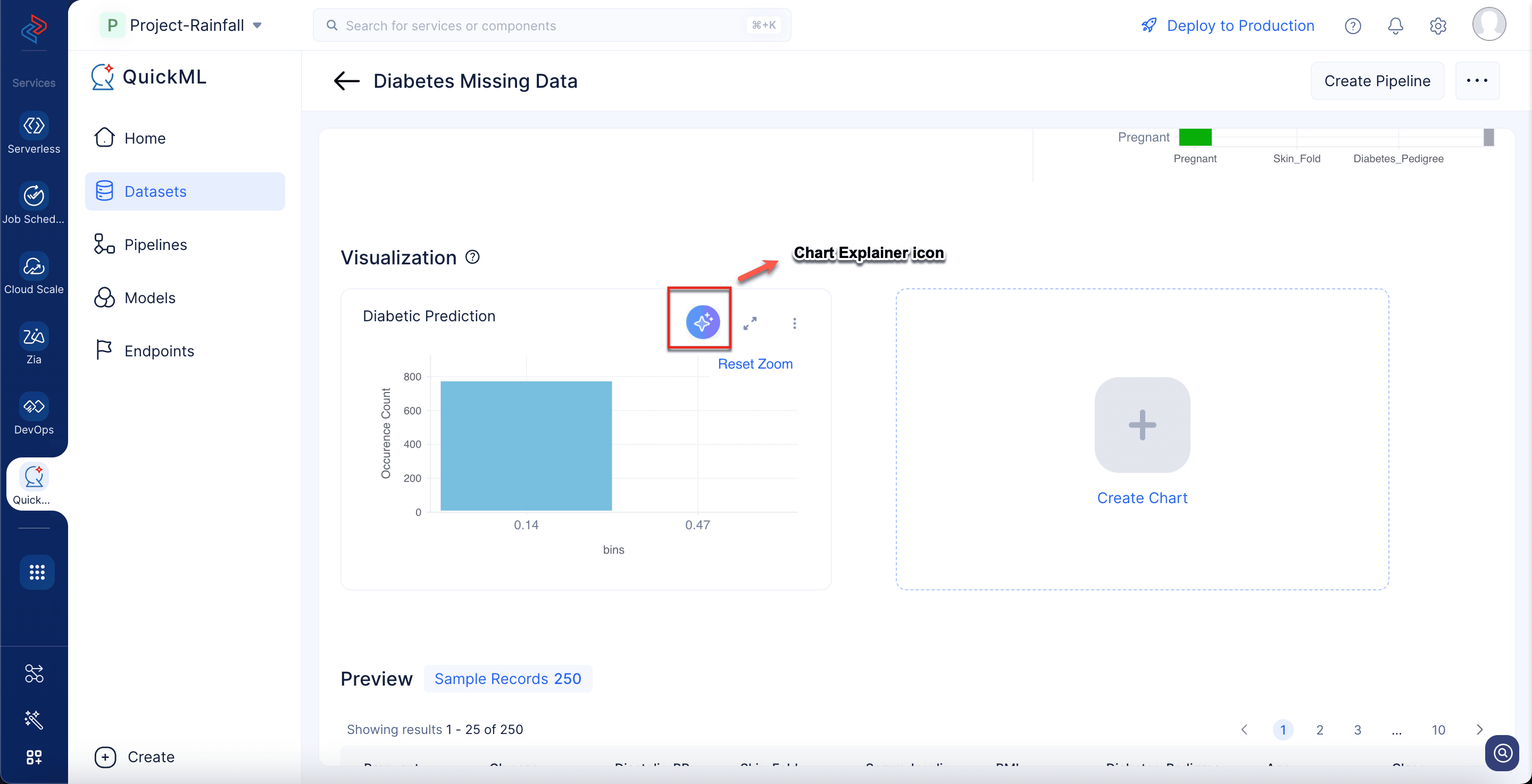This screenshot has width=1532, height=784.
Task: Click the Showing results 1 - 25 of 250 text
Action: (435, 729)
